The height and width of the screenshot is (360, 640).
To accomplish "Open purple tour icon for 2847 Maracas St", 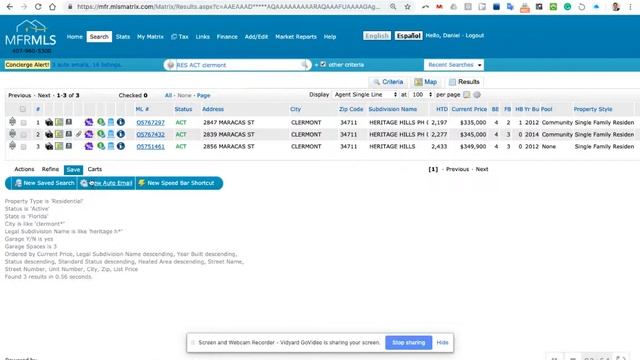I will click(x=89, y=122).
